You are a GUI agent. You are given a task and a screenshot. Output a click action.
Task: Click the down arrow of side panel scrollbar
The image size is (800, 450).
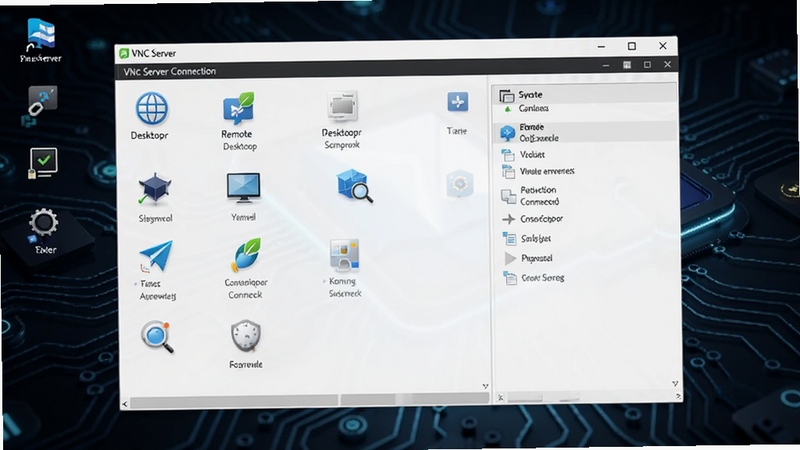click(x=675, y=383)
